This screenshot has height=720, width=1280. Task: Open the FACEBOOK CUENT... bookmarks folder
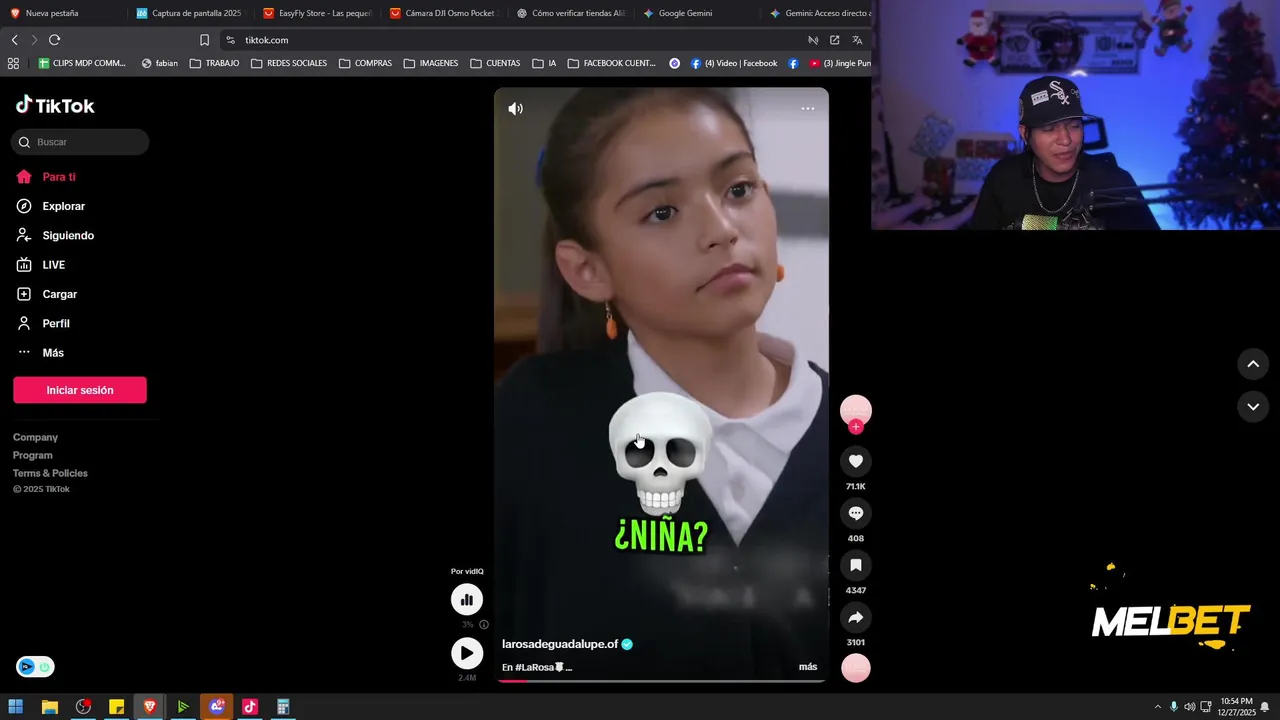click(x=612, y=63)
